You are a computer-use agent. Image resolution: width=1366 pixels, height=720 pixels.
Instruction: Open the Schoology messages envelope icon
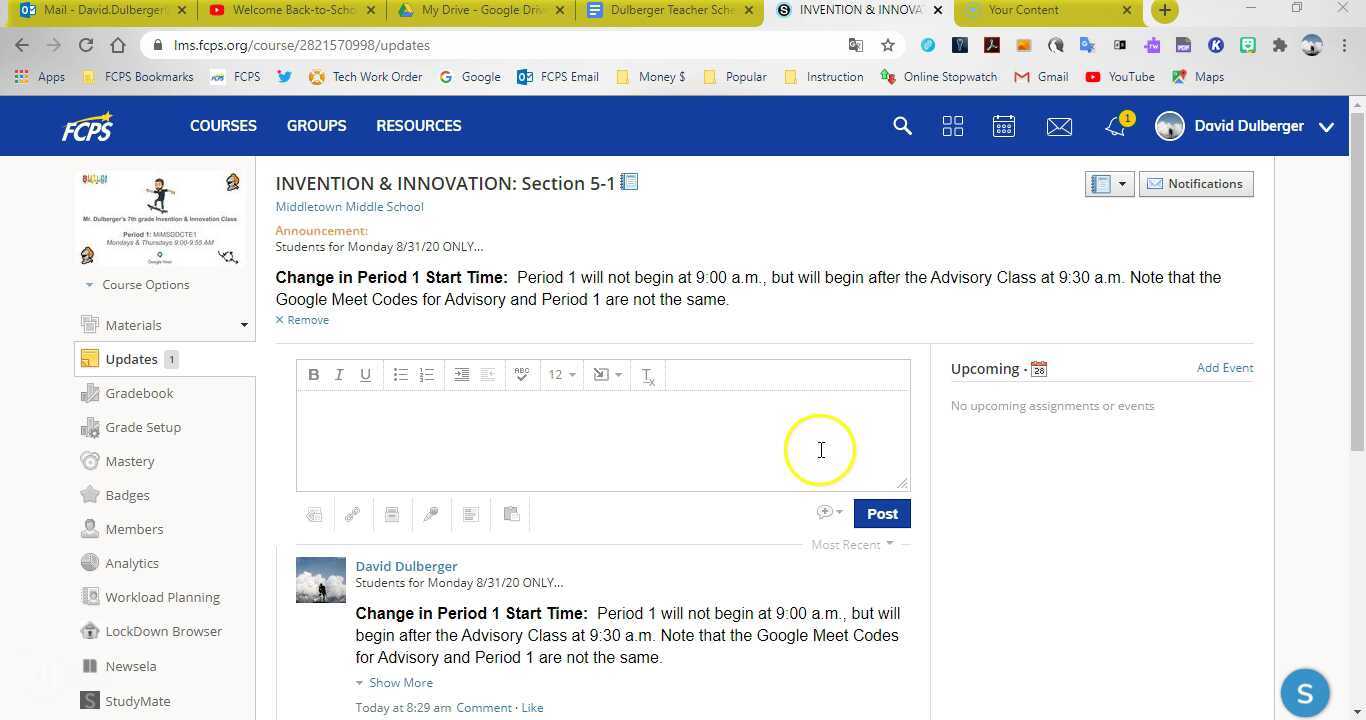1060,126
